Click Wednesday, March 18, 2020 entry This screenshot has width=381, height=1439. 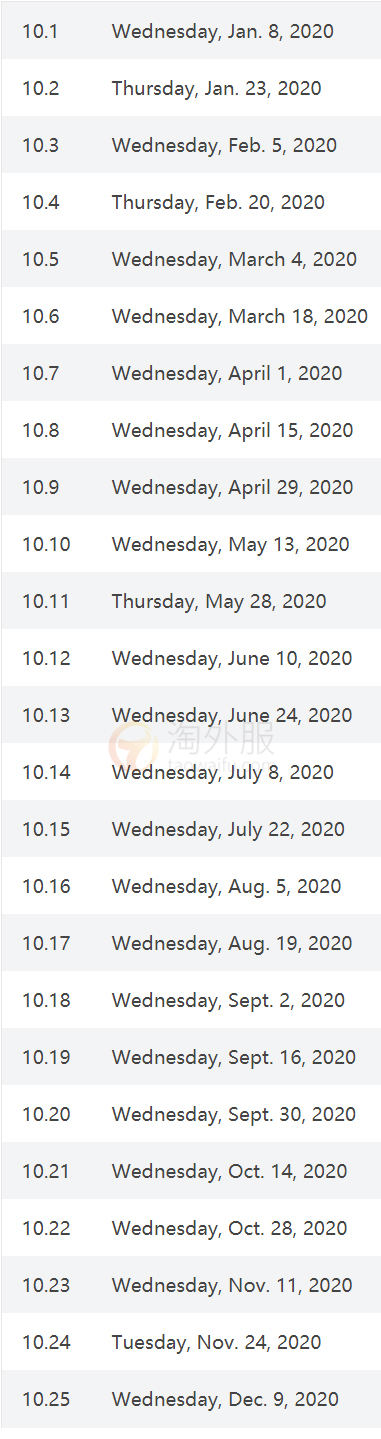[x=240, y=316]
